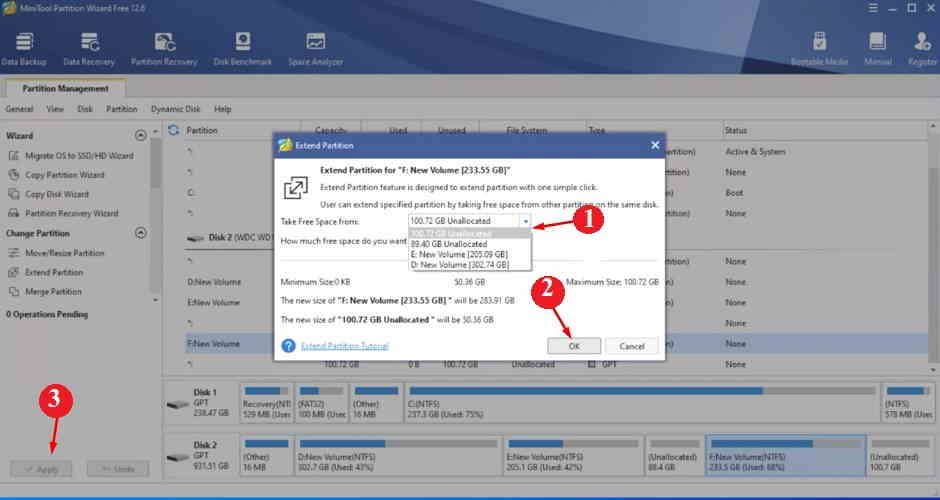The width and height of the screenshot is (940, 500).
Task: Open Space Analyzer
Action: (315, 50)
